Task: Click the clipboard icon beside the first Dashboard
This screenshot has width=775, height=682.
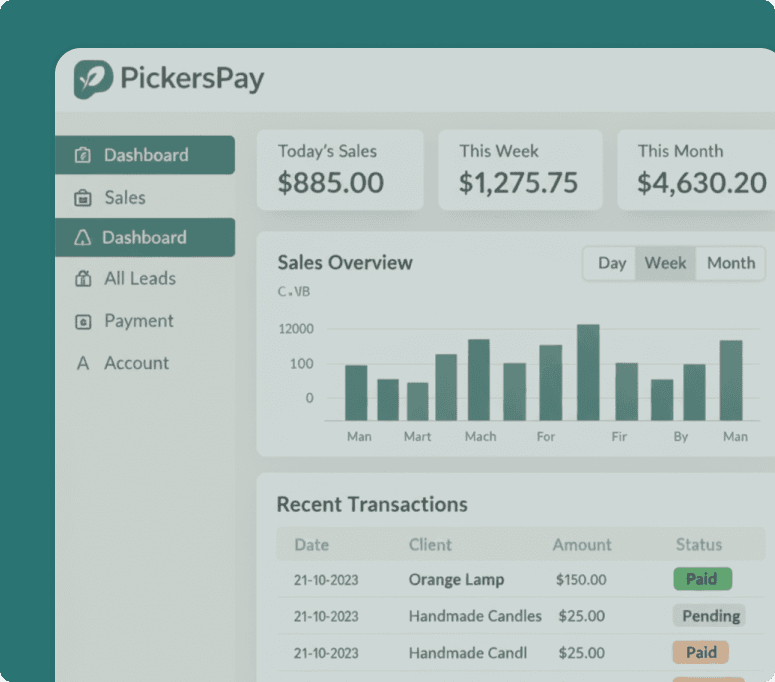Action: [83, 155]
